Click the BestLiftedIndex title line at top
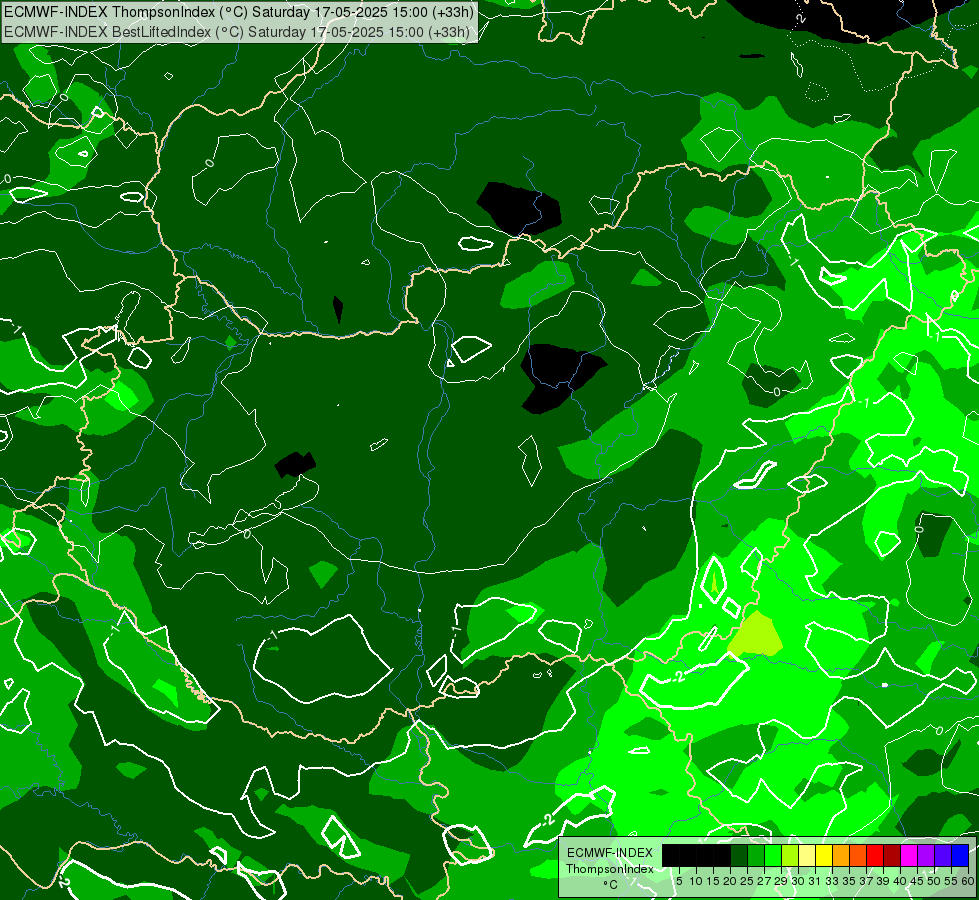Screen dimensions: 979x900 coord(237,32)
